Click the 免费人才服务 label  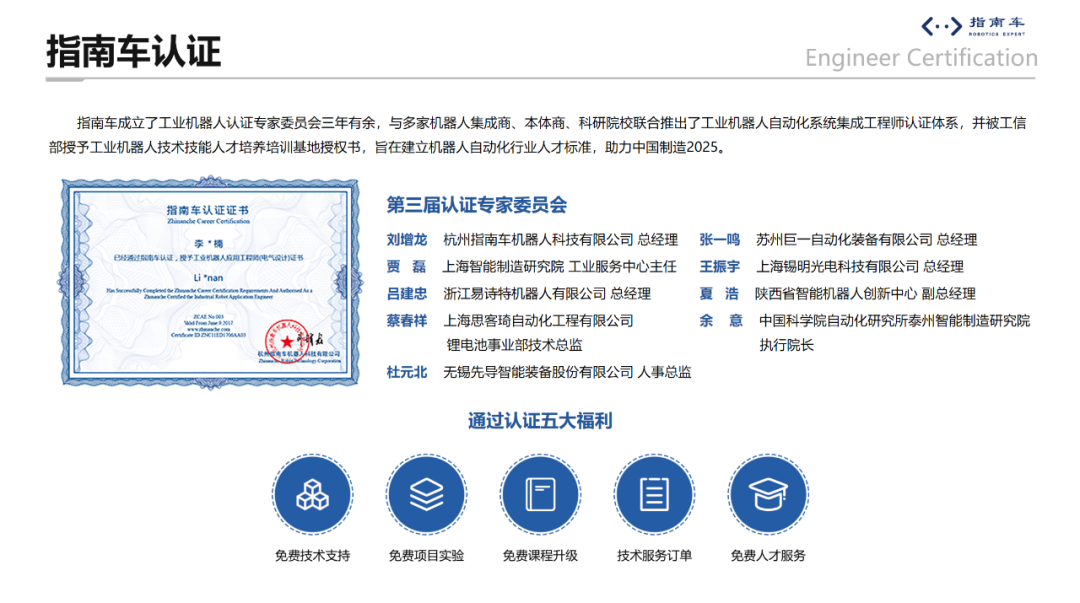point(768,555)
